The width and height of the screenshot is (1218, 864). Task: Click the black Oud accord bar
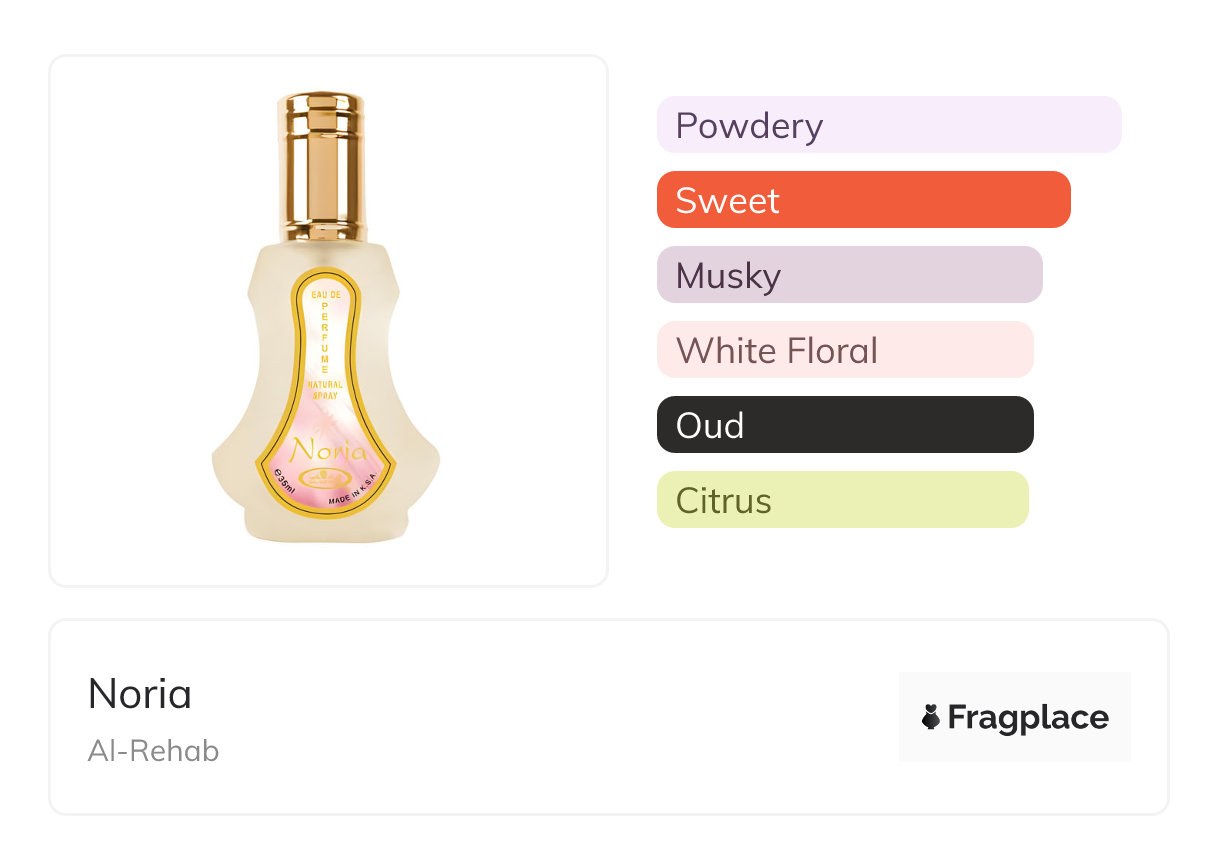845,425
